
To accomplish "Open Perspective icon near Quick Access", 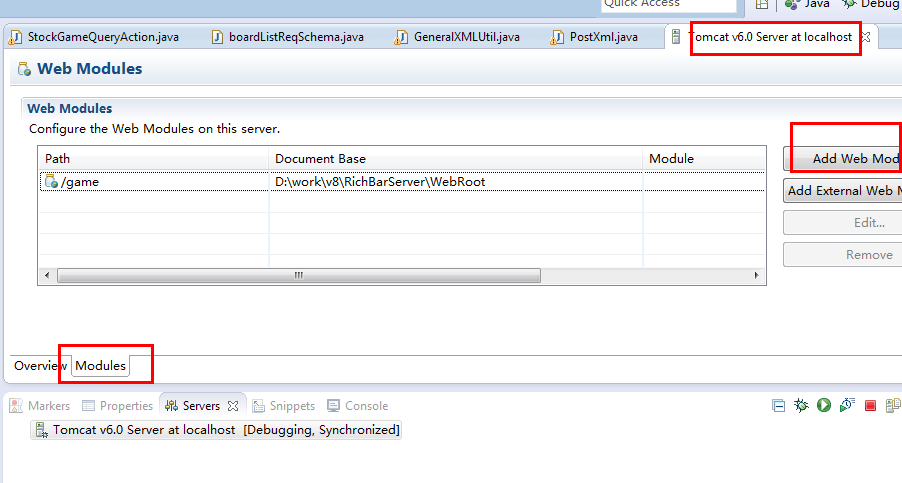I will (x=762, y=4).
